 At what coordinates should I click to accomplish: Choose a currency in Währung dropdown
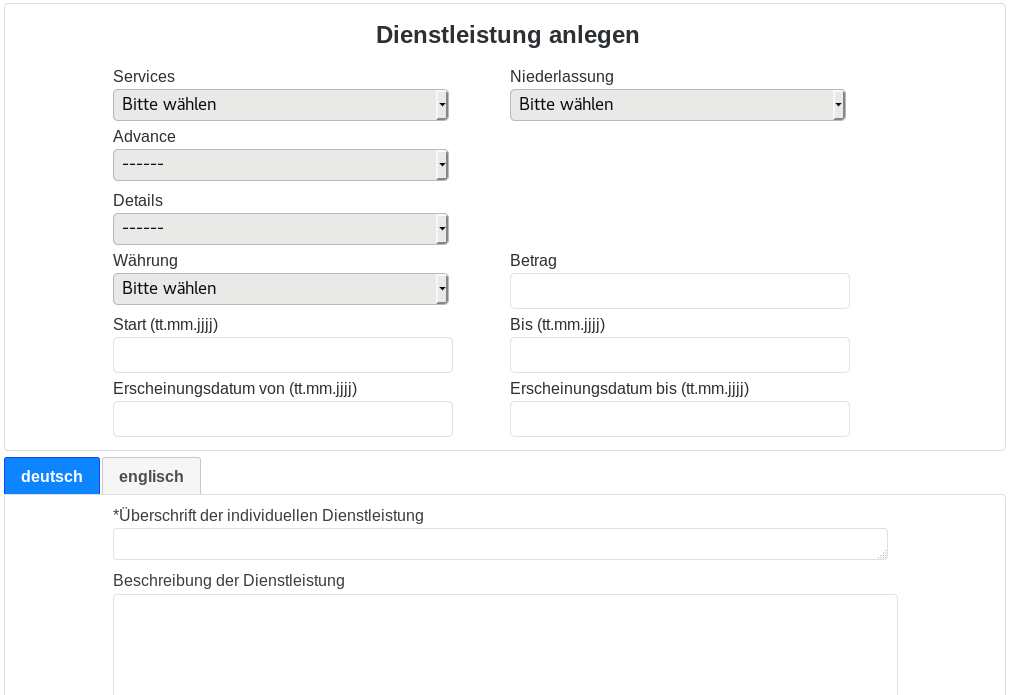pyautogui.click(x=280, y=289)
